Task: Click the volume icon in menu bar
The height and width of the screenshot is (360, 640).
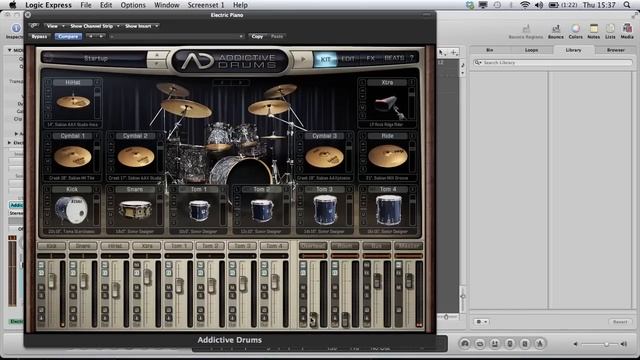Action: pyautogui.click(x=539, y=5)
